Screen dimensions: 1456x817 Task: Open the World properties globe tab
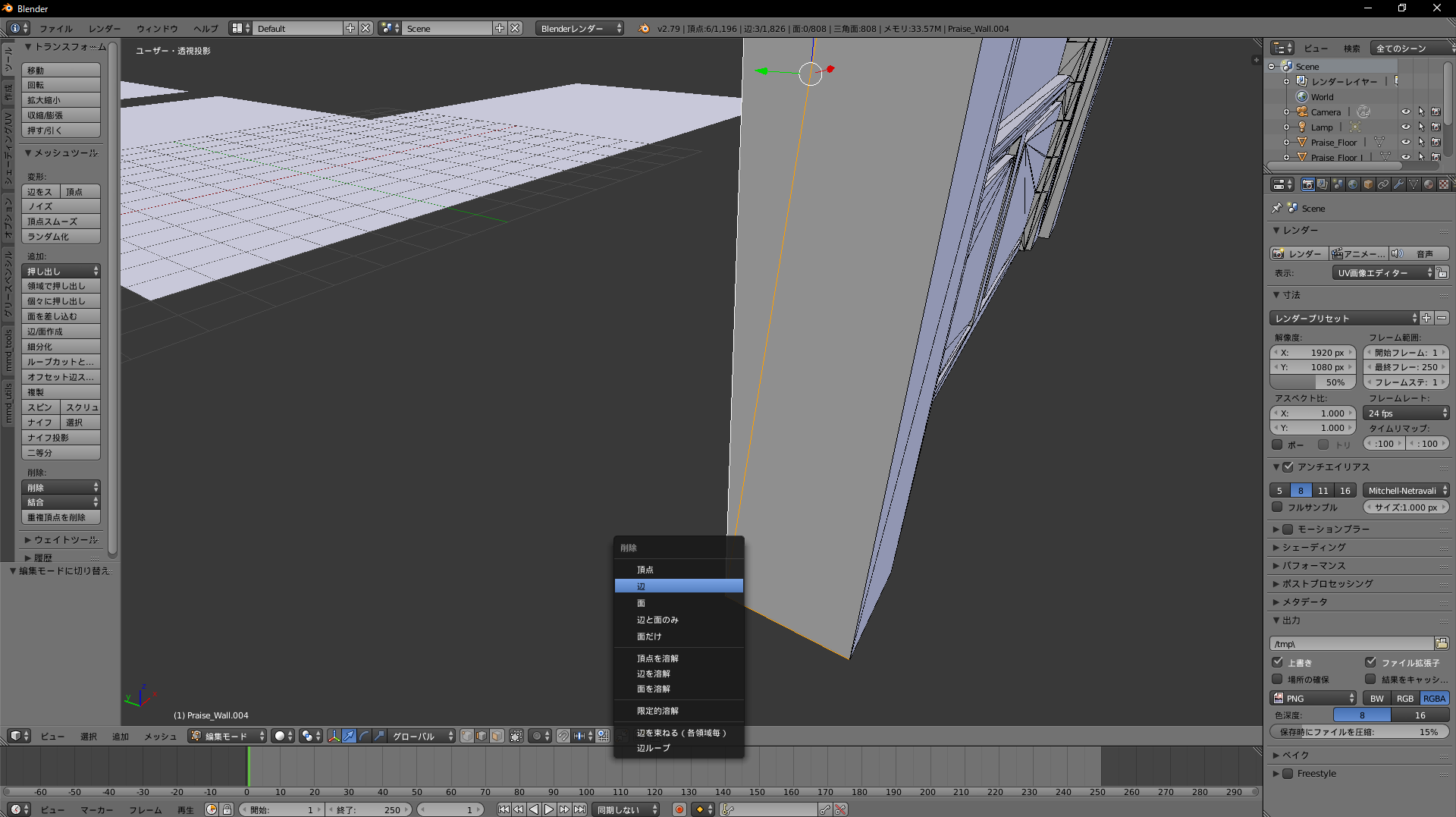1353,184
